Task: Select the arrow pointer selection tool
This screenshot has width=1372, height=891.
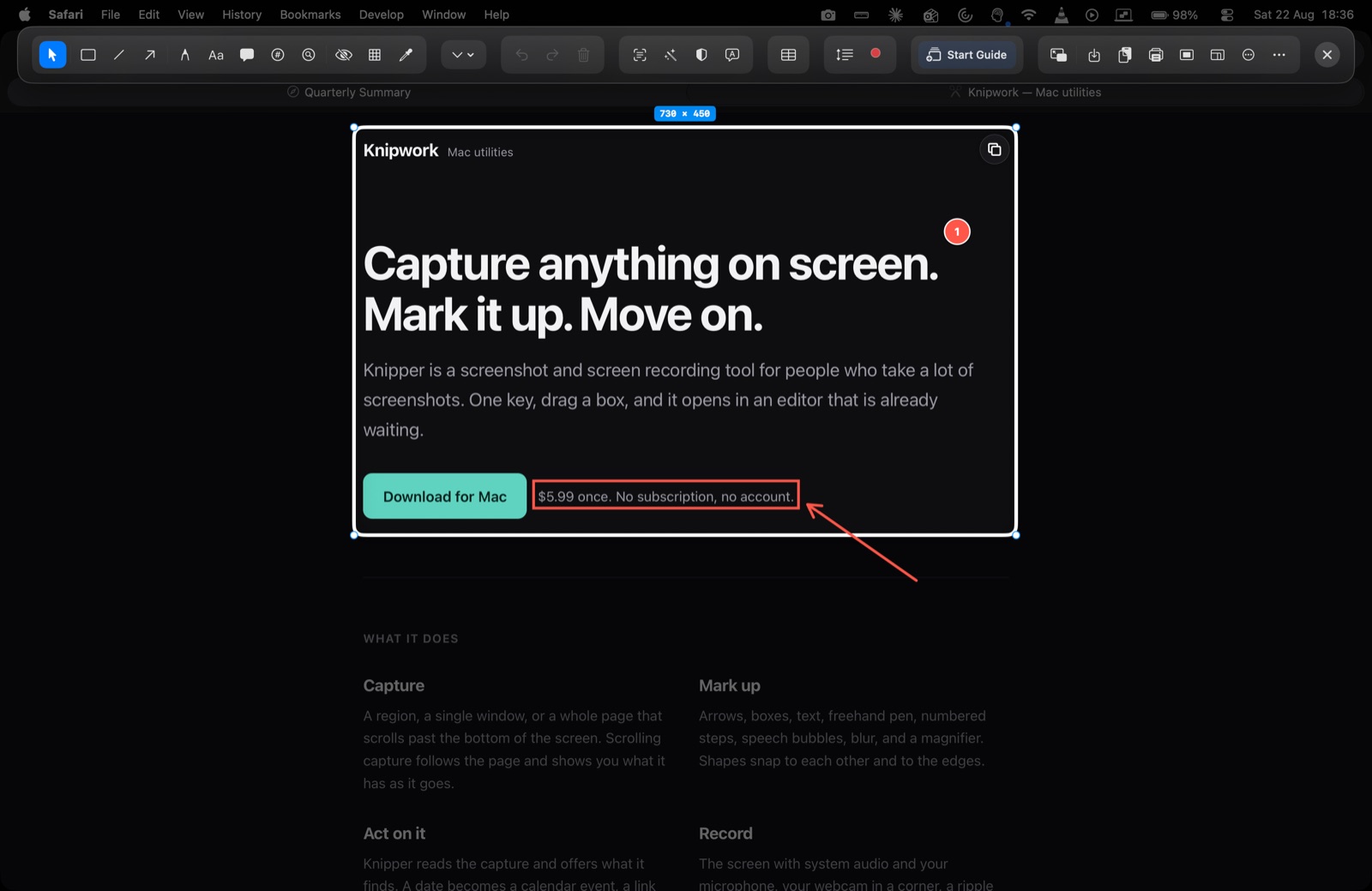Action: 52,55
